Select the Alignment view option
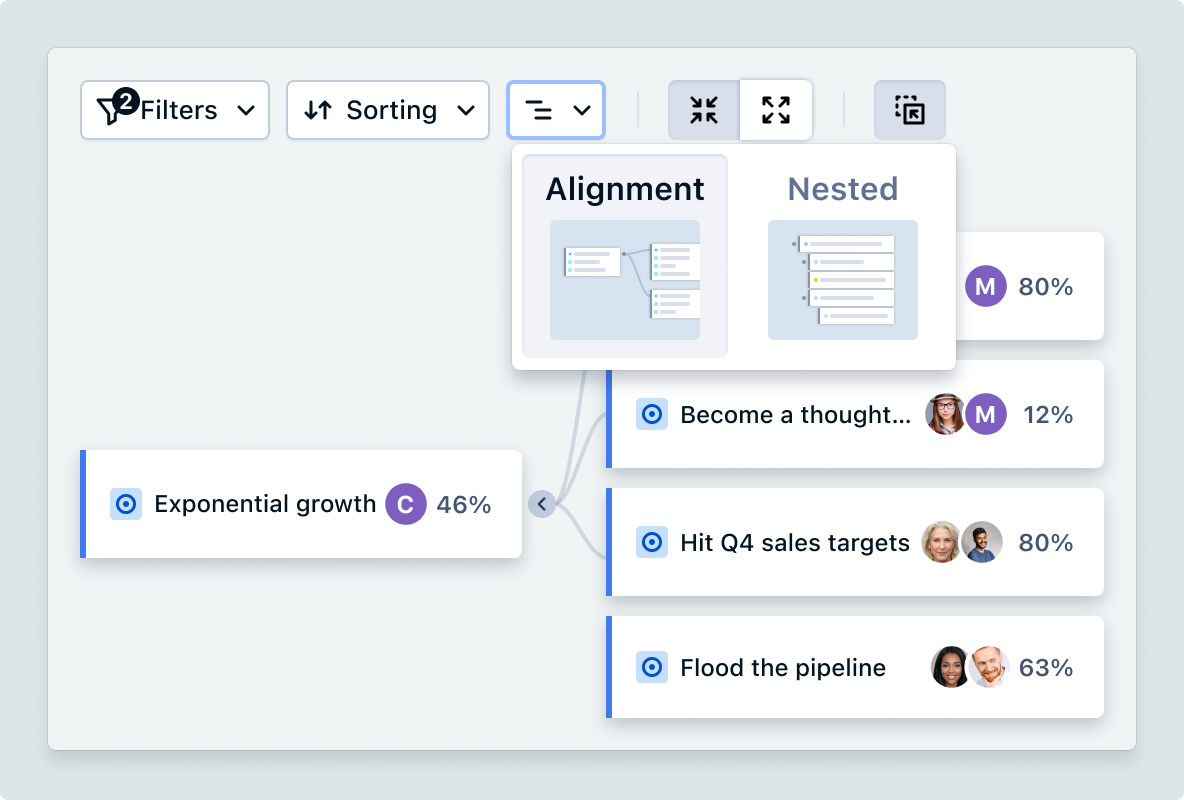Screen dimensions: 1184x800 625,189
